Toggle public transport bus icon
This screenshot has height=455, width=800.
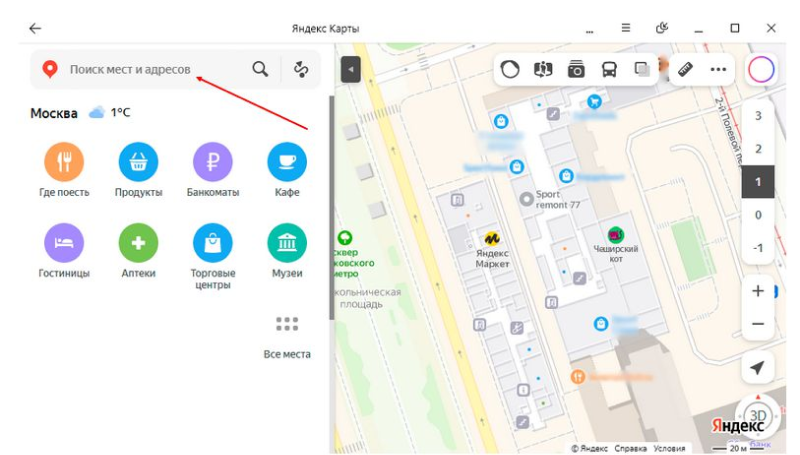(x=609, y=69)
